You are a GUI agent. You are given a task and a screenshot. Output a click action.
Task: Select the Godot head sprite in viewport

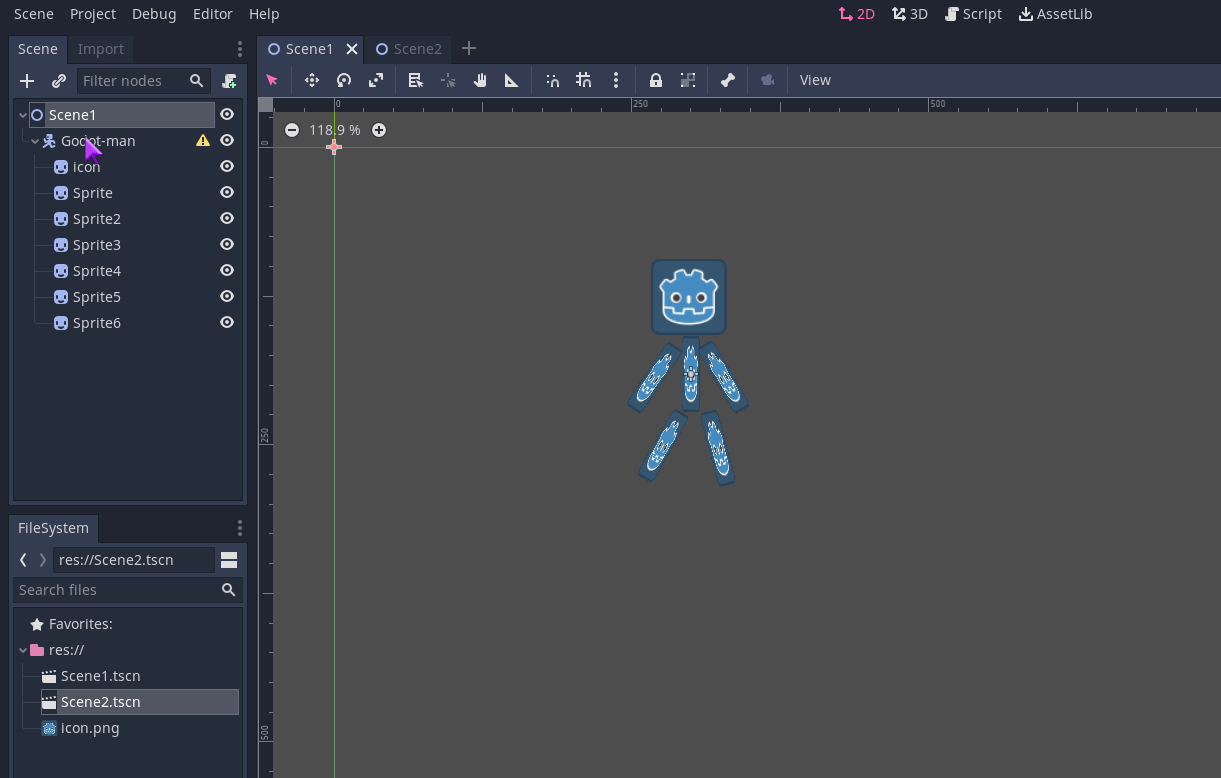point(689,297)
